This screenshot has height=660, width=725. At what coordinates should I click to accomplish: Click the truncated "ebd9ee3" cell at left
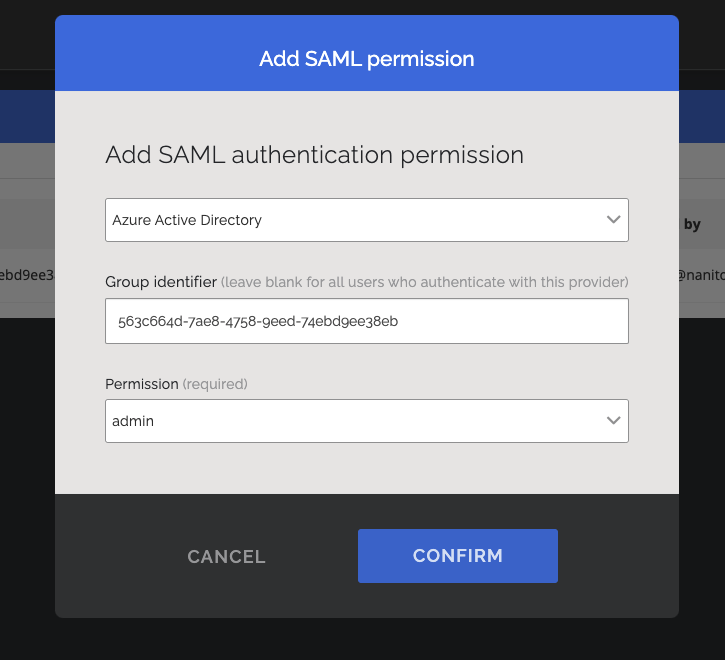26,274
